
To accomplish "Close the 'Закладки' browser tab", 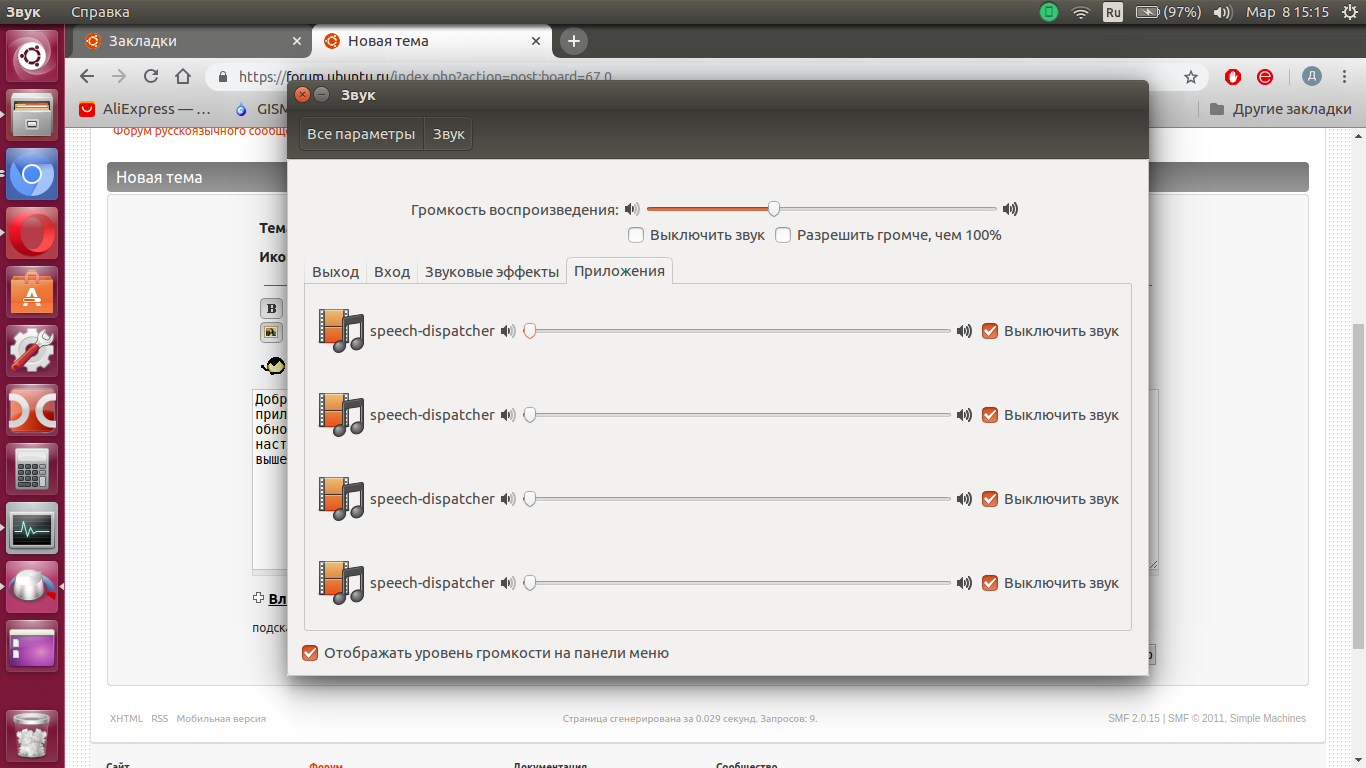I will [x=297, y=41].
